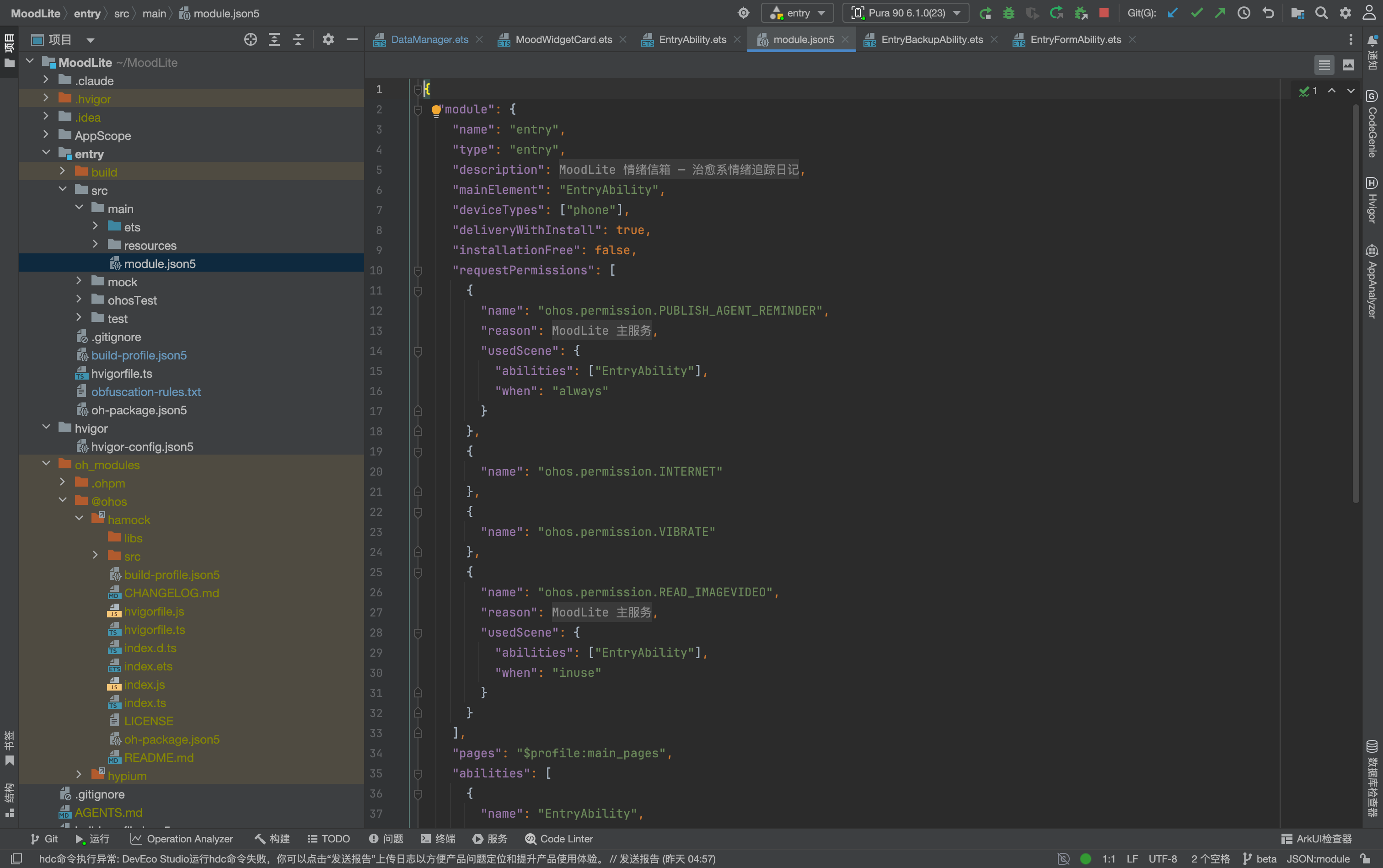
Task: Click collapse all icon in project panel
Action: pyautogui.click(x=298, y=40)
